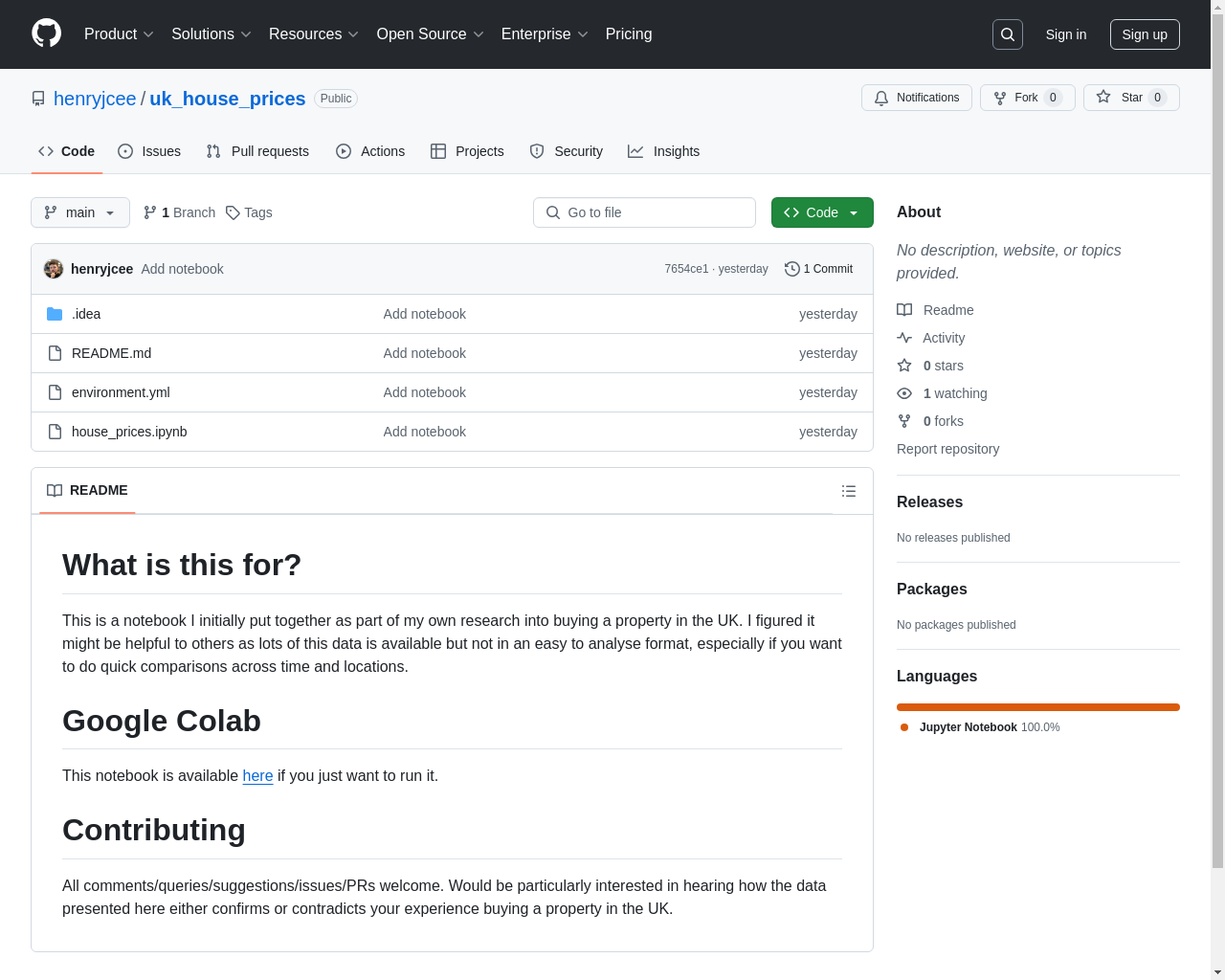The image size is (1225, 980).
Task: Click the file icon beside house_prices.ipynb
Action: (x=55, y=432)
